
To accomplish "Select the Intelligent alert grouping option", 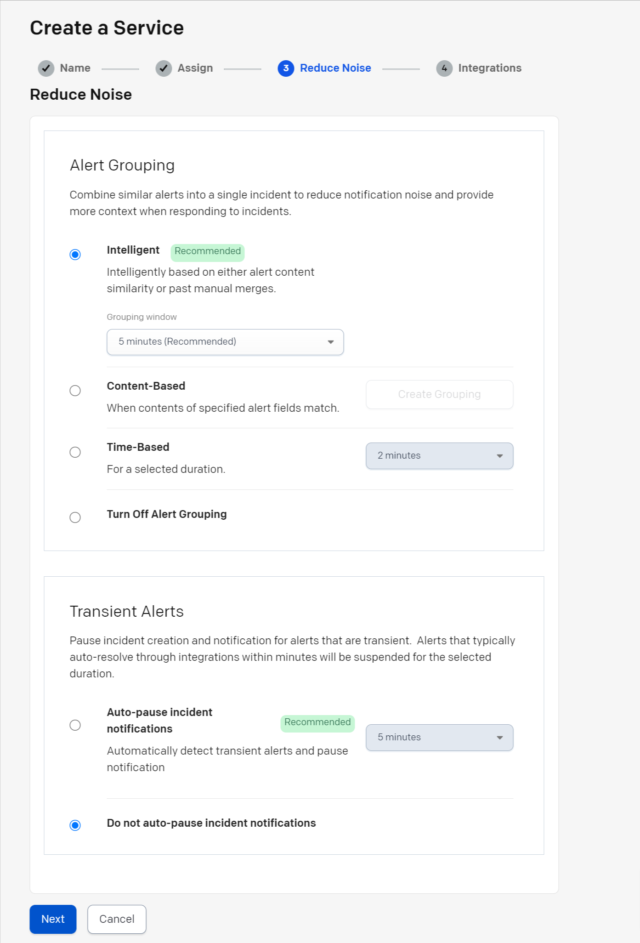I will click(75, 254).
